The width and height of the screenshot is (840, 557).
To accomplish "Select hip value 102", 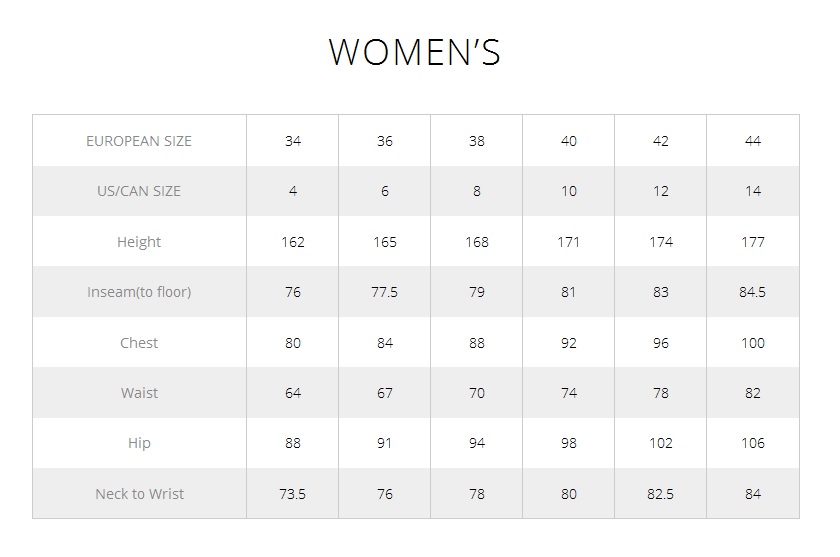I will [661, 443].
